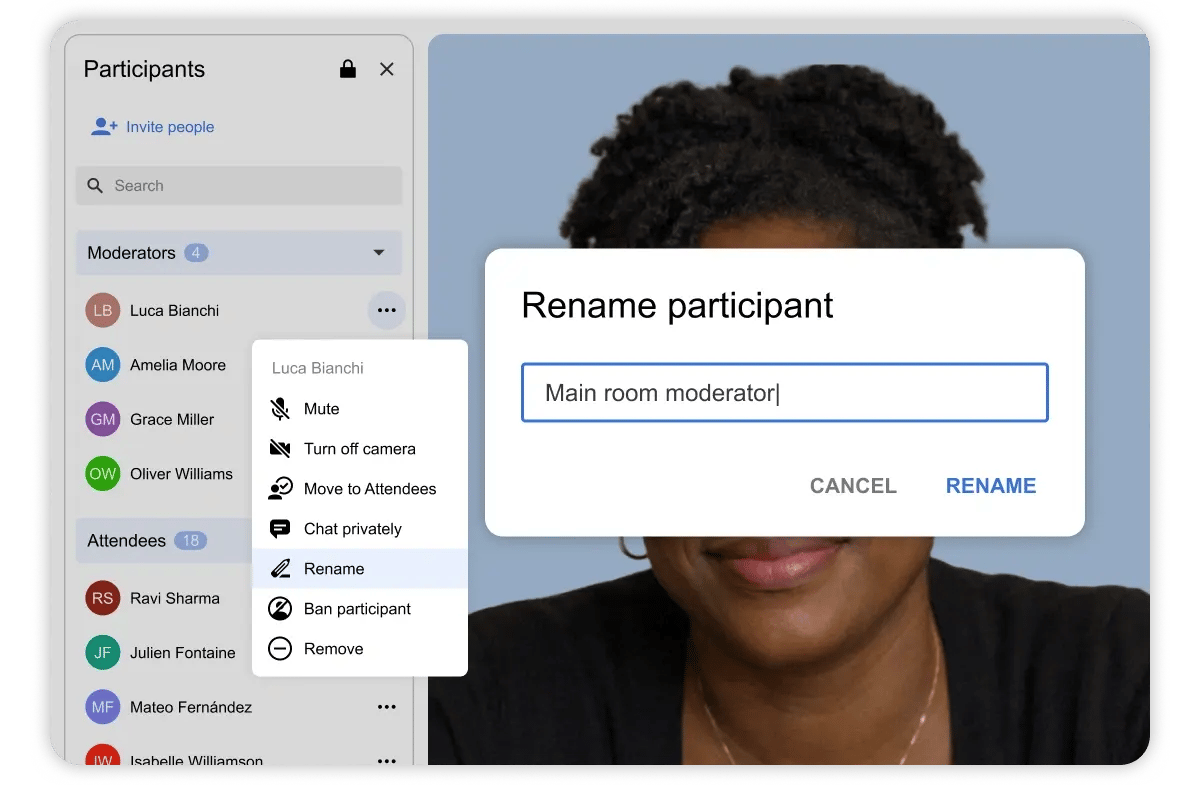Click the RENAME button to confirm
Image resolution: width=1200 pixels, height=785 pixels.
pos(990,486)
